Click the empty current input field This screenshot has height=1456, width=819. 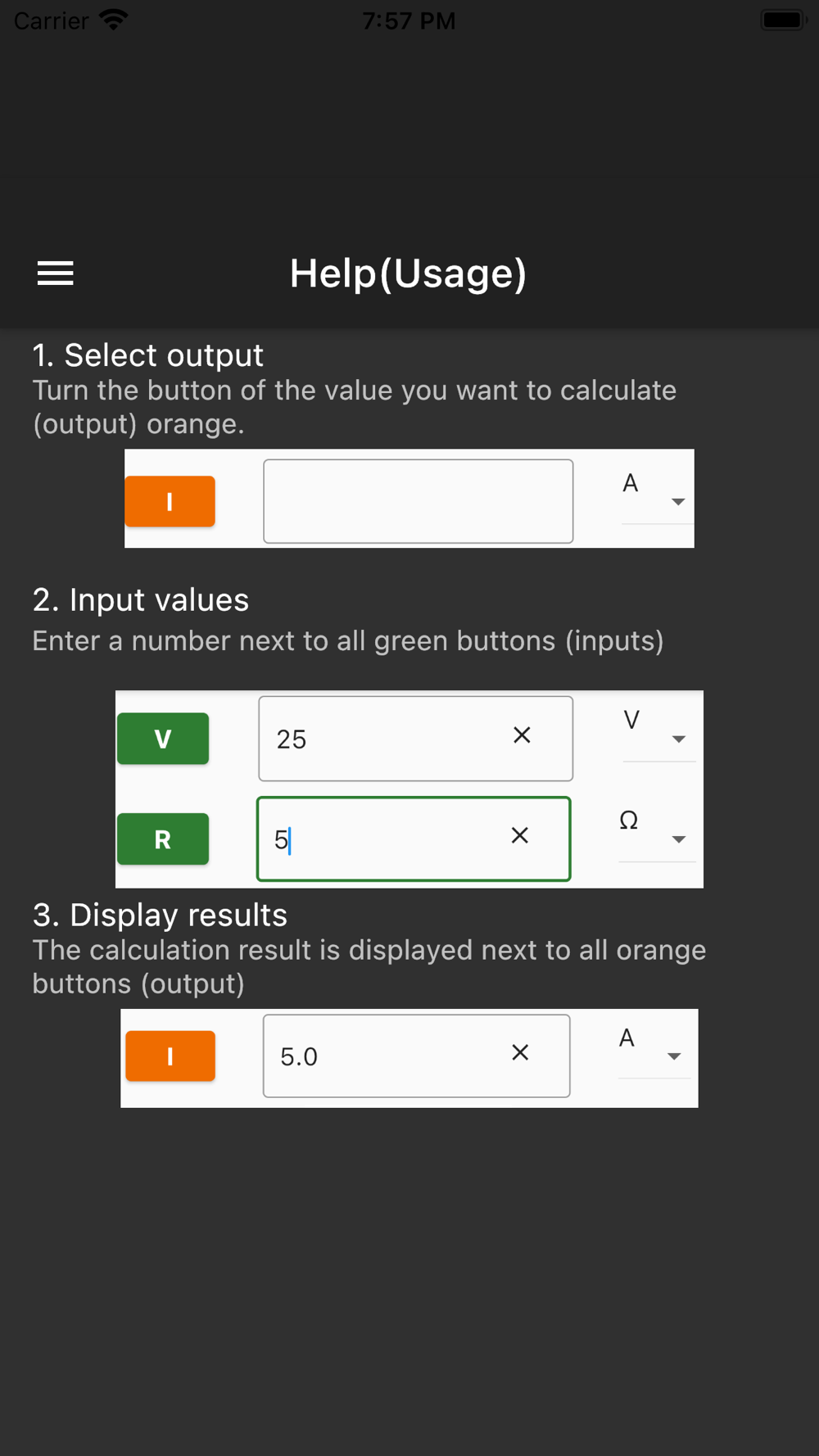(418, 501)
